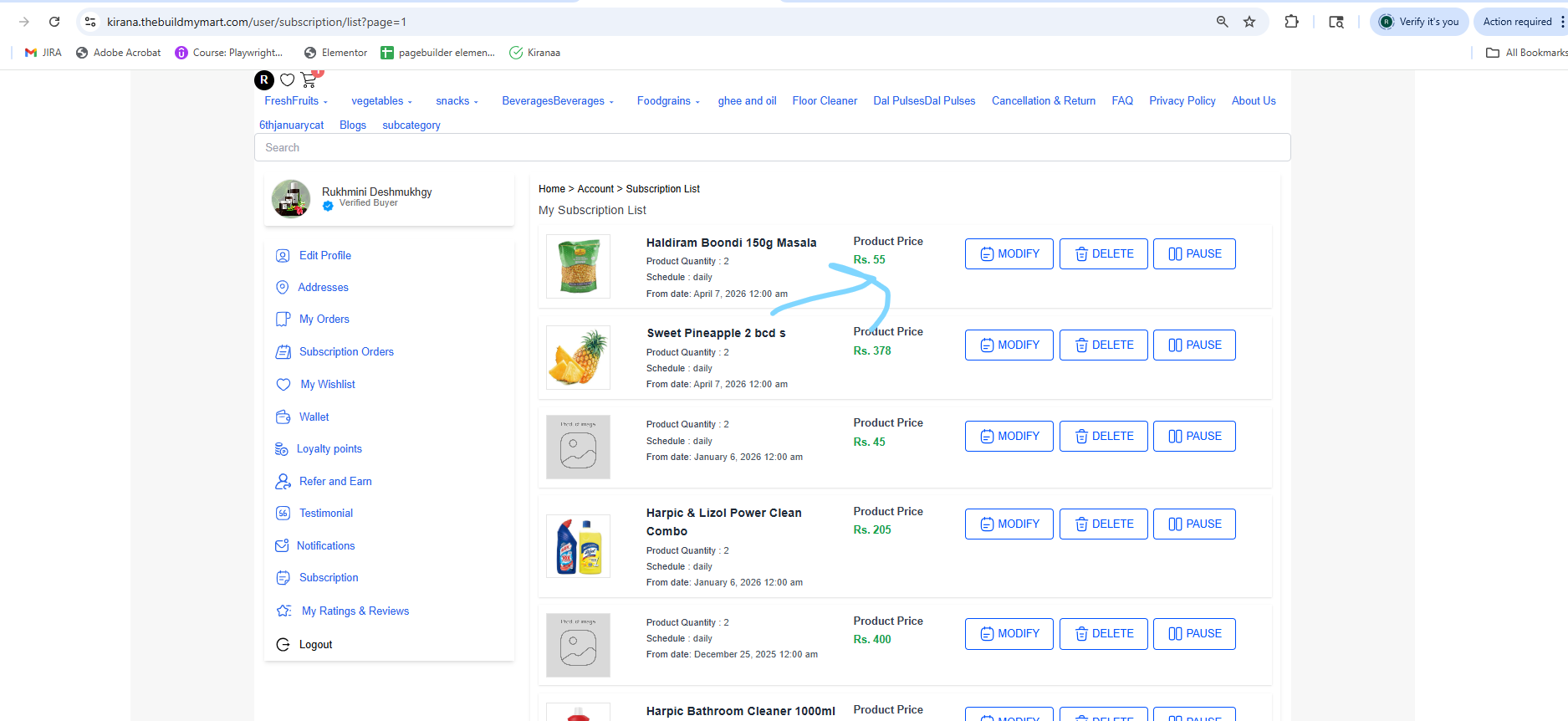
Task: Open the browser zoom magnifier icon
Action: click(1223, 22)
